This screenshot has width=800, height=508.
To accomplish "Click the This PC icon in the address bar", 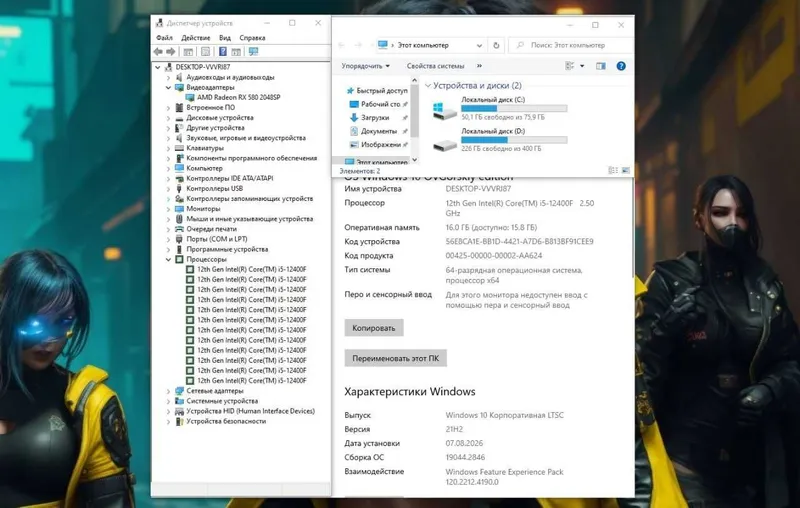I will tap(383, 45).
